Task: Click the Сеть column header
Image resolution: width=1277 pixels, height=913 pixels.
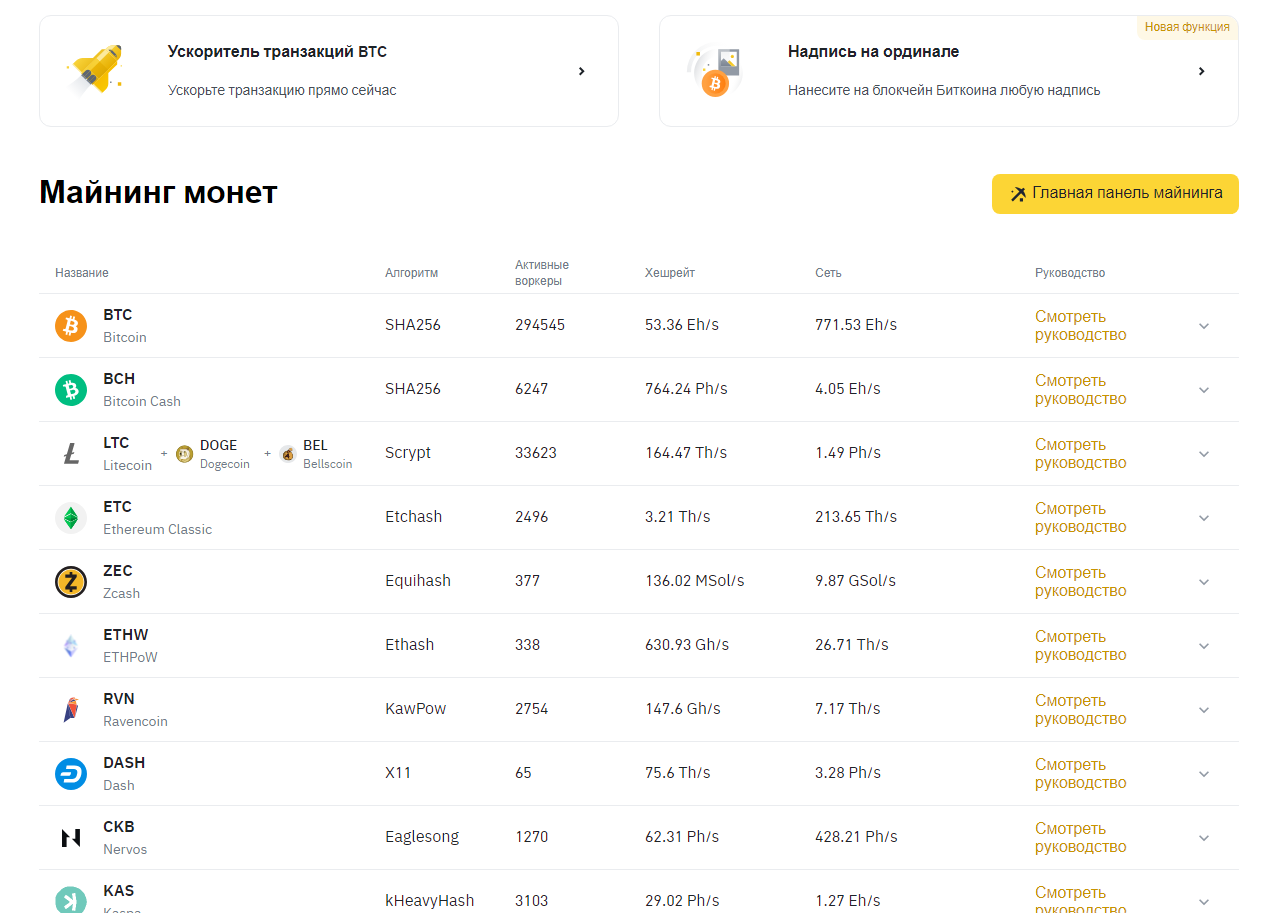Action: coord(828,273)
